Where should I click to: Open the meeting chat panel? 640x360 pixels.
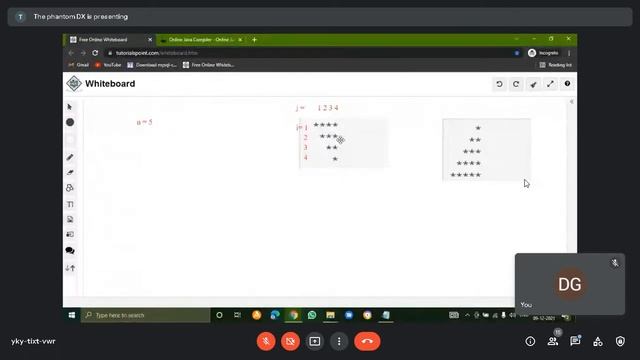575,341
